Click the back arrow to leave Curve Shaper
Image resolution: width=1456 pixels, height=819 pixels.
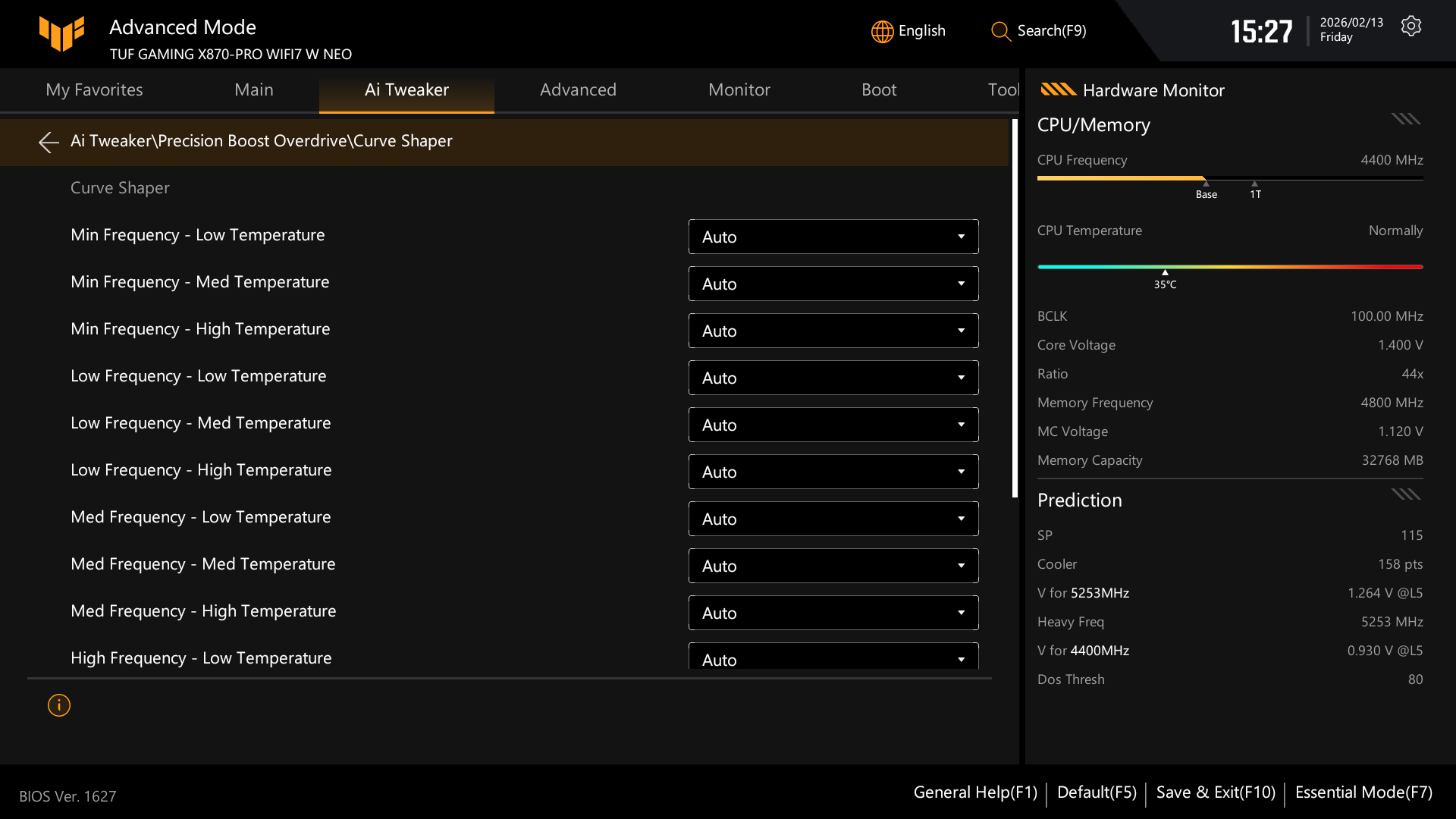pos(49,142)
